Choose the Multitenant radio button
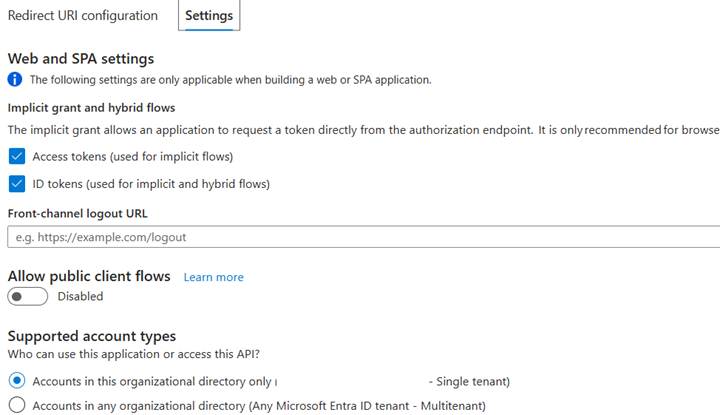 point(17,405)
